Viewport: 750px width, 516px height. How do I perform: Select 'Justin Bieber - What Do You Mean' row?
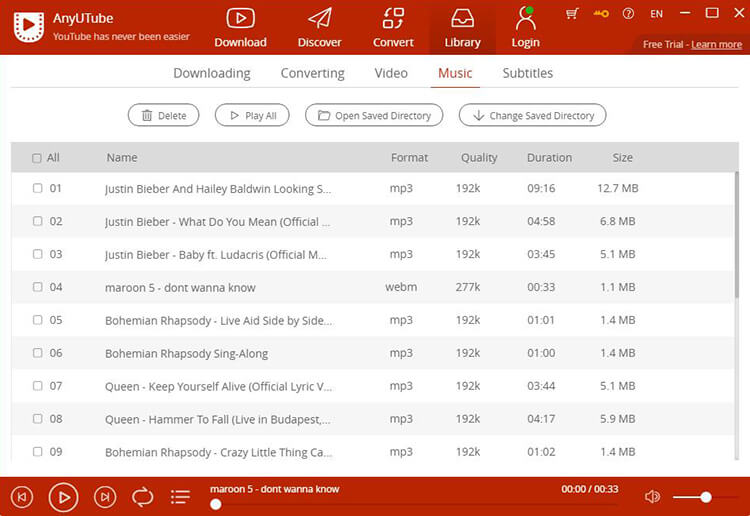point(373,221)
